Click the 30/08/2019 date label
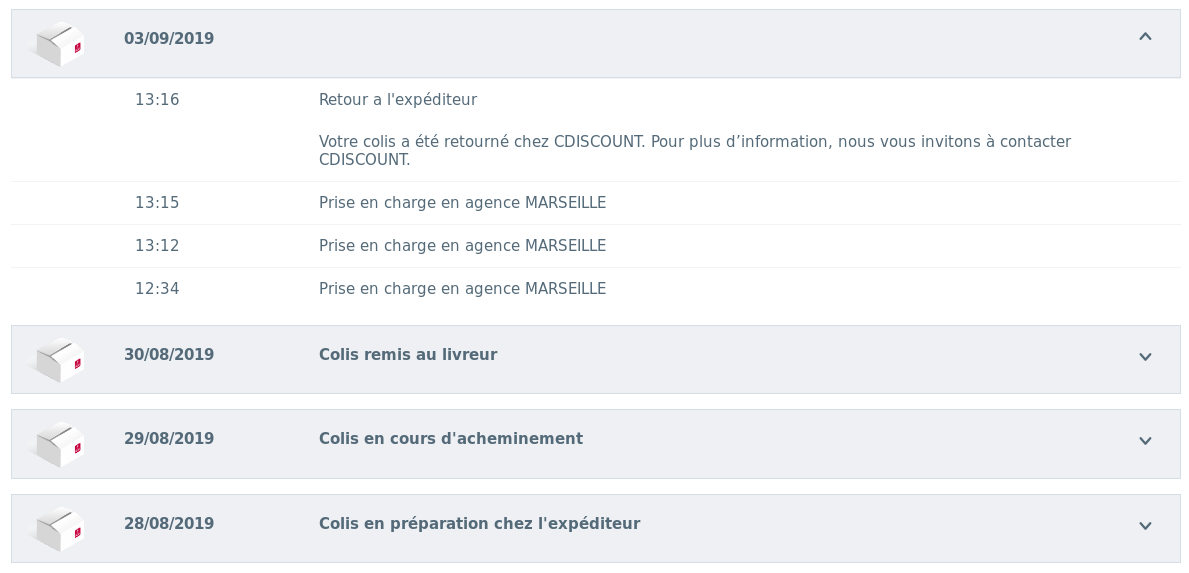Viewport: 1189px width, 573px height. [169, 355]
